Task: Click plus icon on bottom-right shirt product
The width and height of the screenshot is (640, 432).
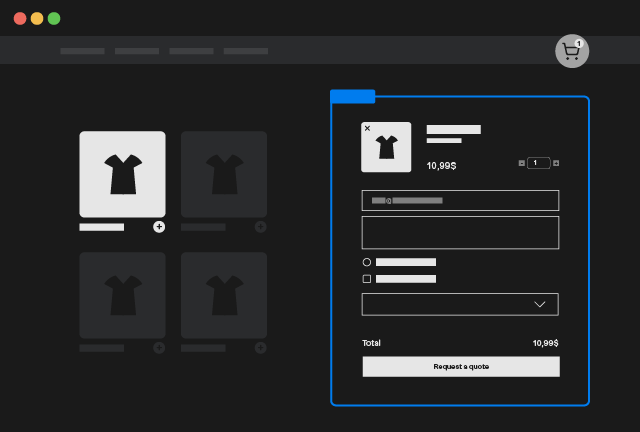Action: (x=260, y=347)
